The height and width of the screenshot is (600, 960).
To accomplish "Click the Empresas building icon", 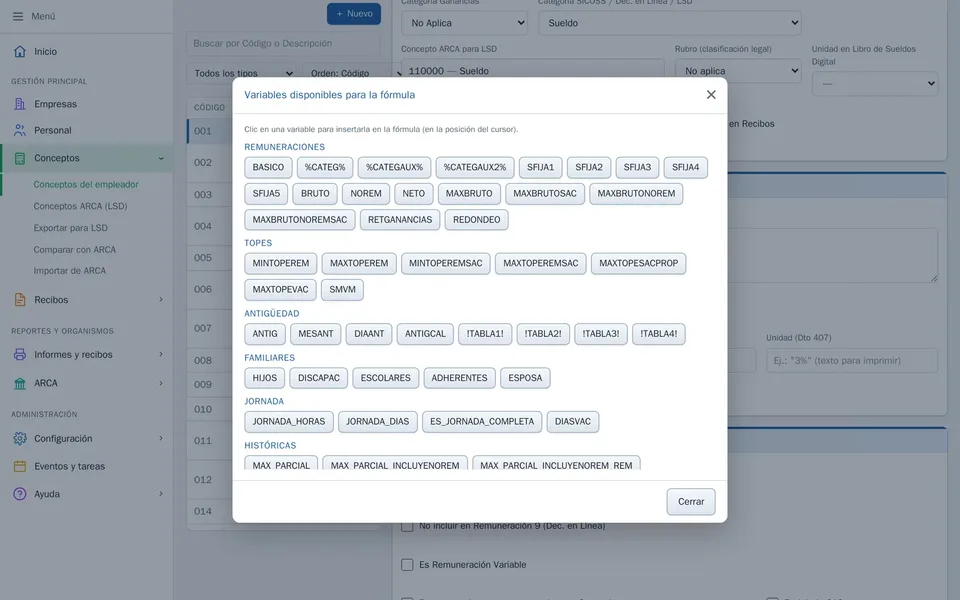I will (20, 104).
